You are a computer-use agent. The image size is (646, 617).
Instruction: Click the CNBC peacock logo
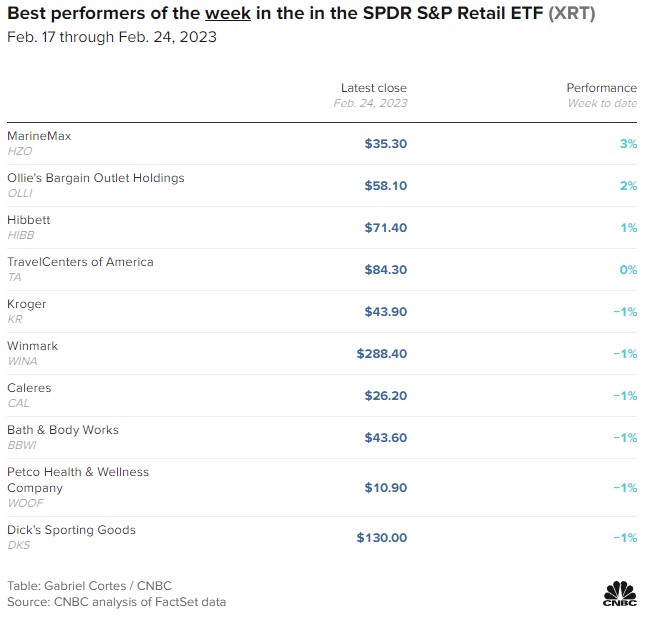(619, 592)
